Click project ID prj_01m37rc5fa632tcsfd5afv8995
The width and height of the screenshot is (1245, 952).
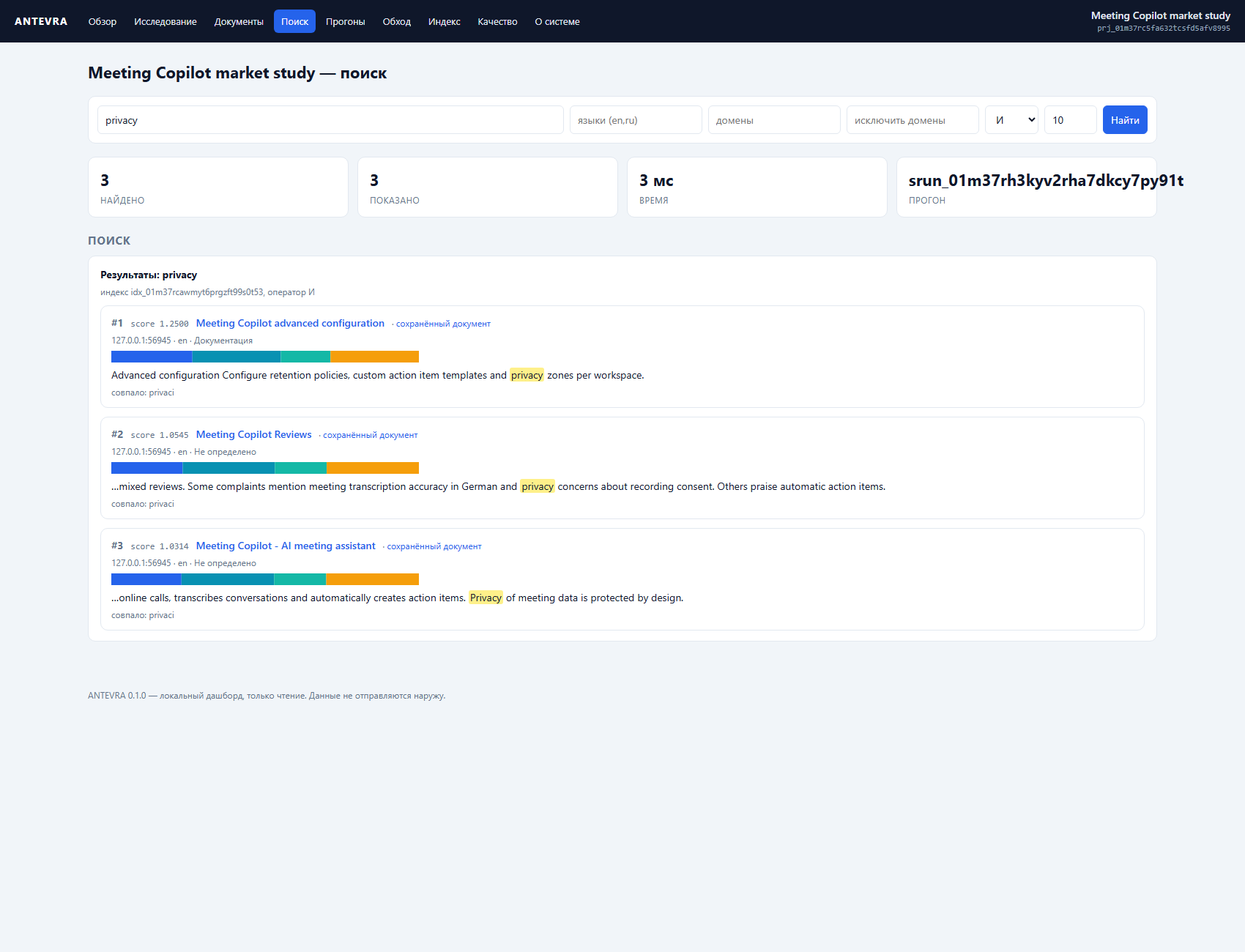pyautogui.click(x=1164, y=29)
